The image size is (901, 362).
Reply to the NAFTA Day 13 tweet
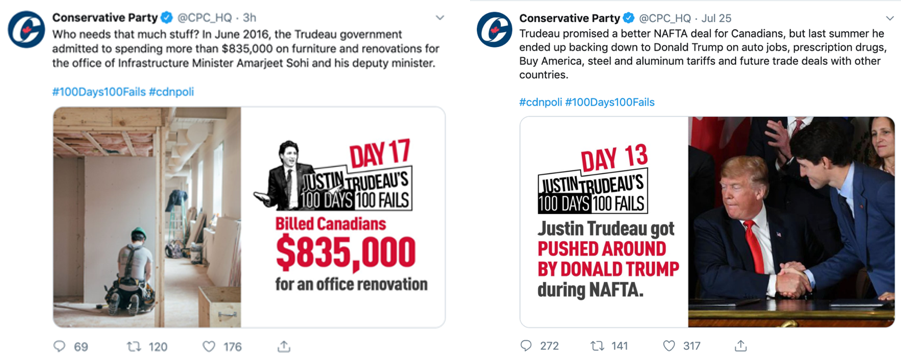tap(526, 346)
